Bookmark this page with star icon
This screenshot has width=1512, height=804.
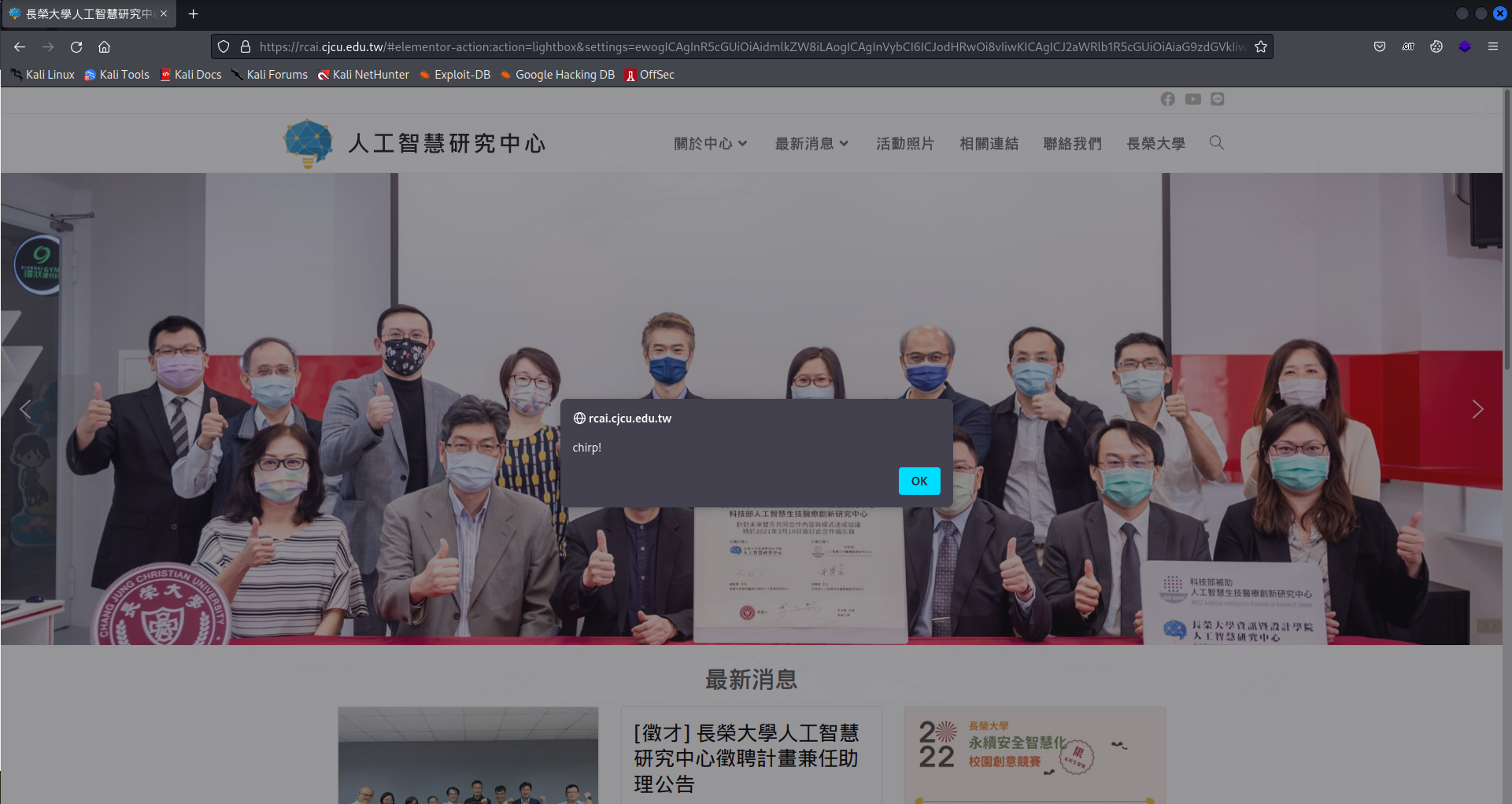tap(1261, 46)
